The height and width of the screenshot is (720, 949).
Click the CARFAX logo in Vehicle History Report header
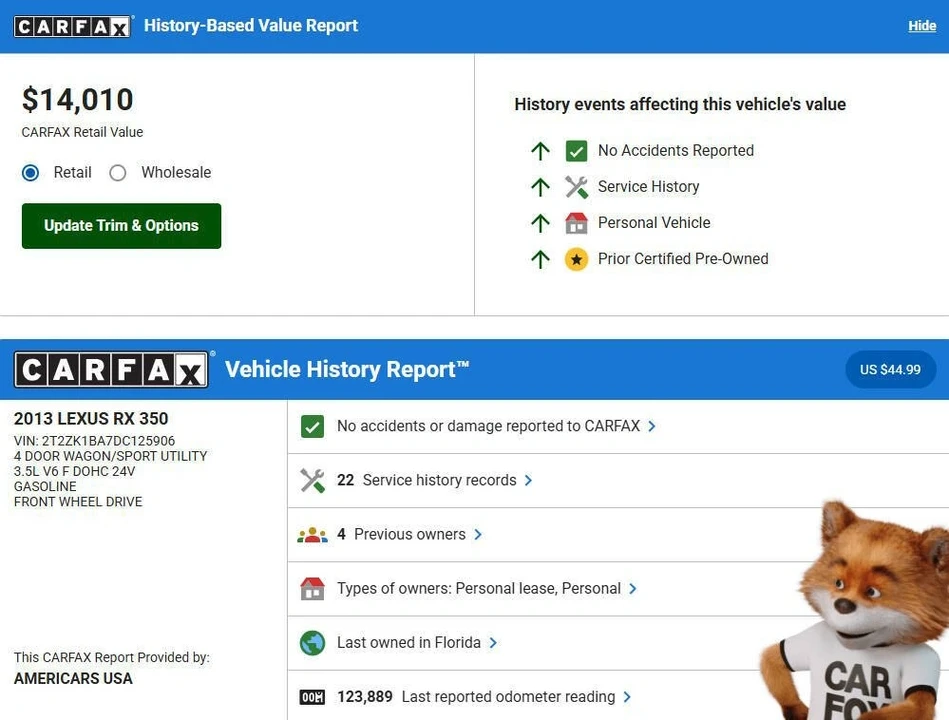(111, 369)
